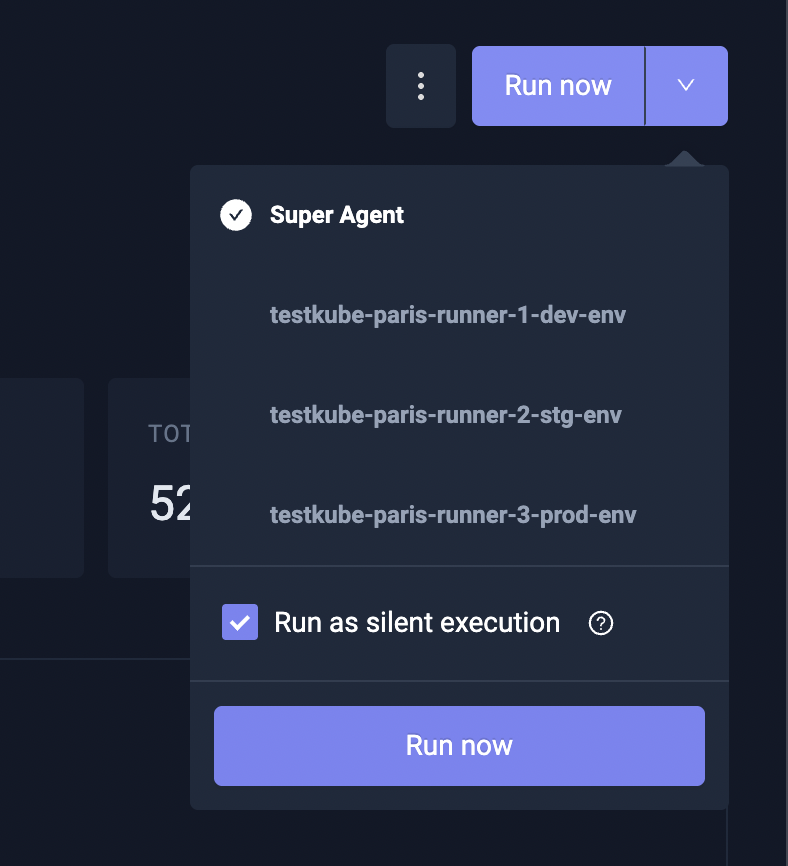
Task: Open the help tooltip for silent execution
Action: (599, 623)
